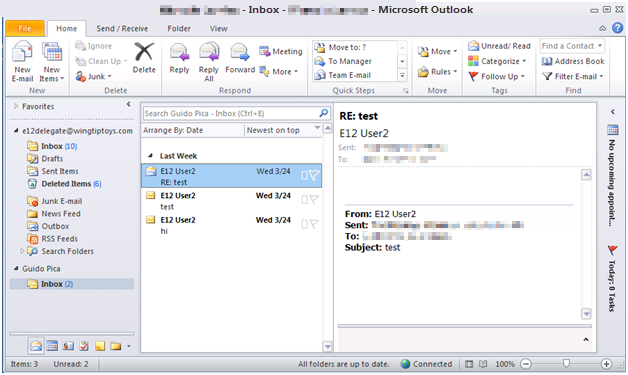Open Outlook Help
This screenshot has height=375, width=628.
pyautogui.click(x=617, y=28)
